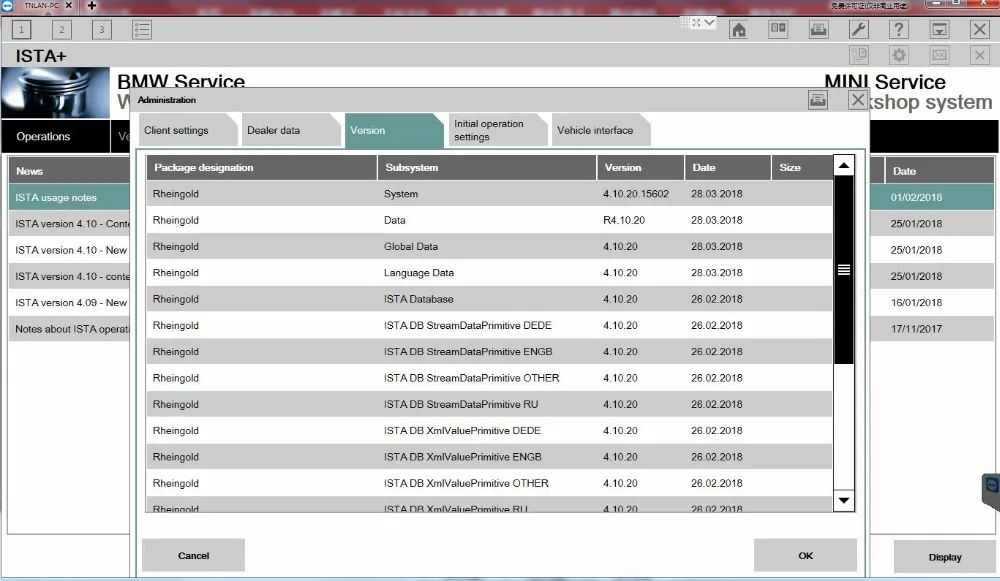
Task: Select the ISTA usage notes news item
Action: (70, 198)
